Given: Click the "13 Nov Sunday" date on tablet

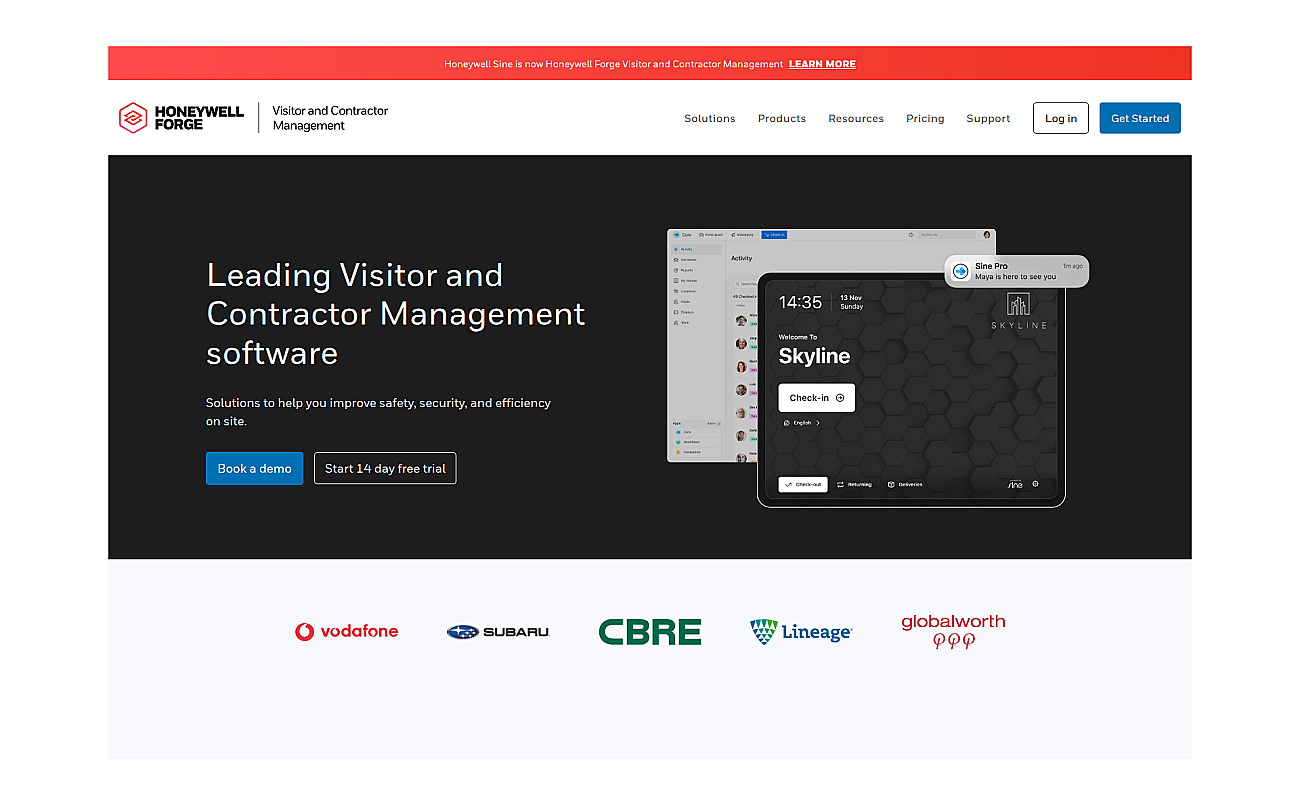Looking at the screenshot, I should coord(852,302).
